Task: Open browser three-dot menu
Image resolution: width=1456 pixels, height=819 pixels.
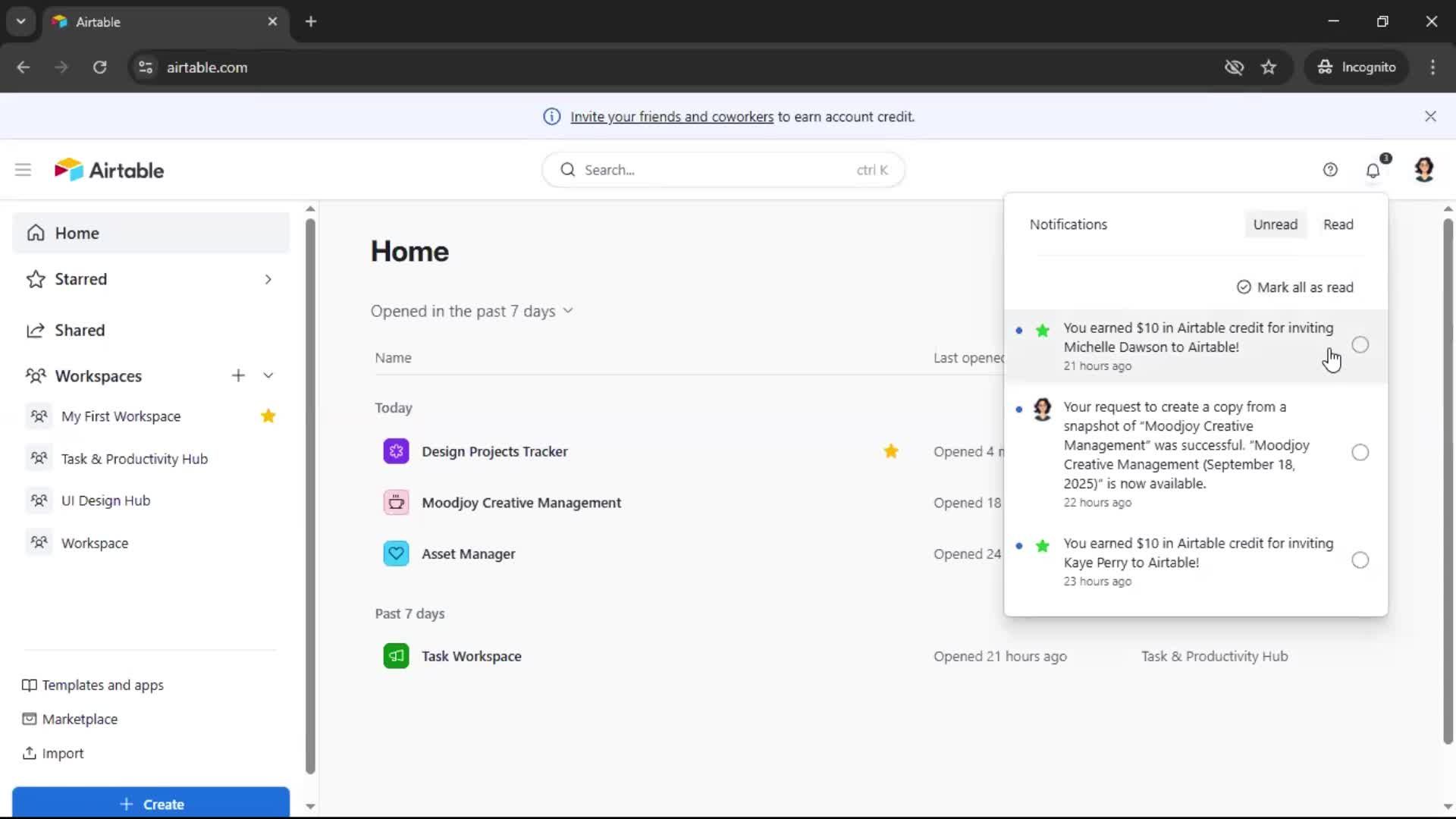Action: (1432, 67)
